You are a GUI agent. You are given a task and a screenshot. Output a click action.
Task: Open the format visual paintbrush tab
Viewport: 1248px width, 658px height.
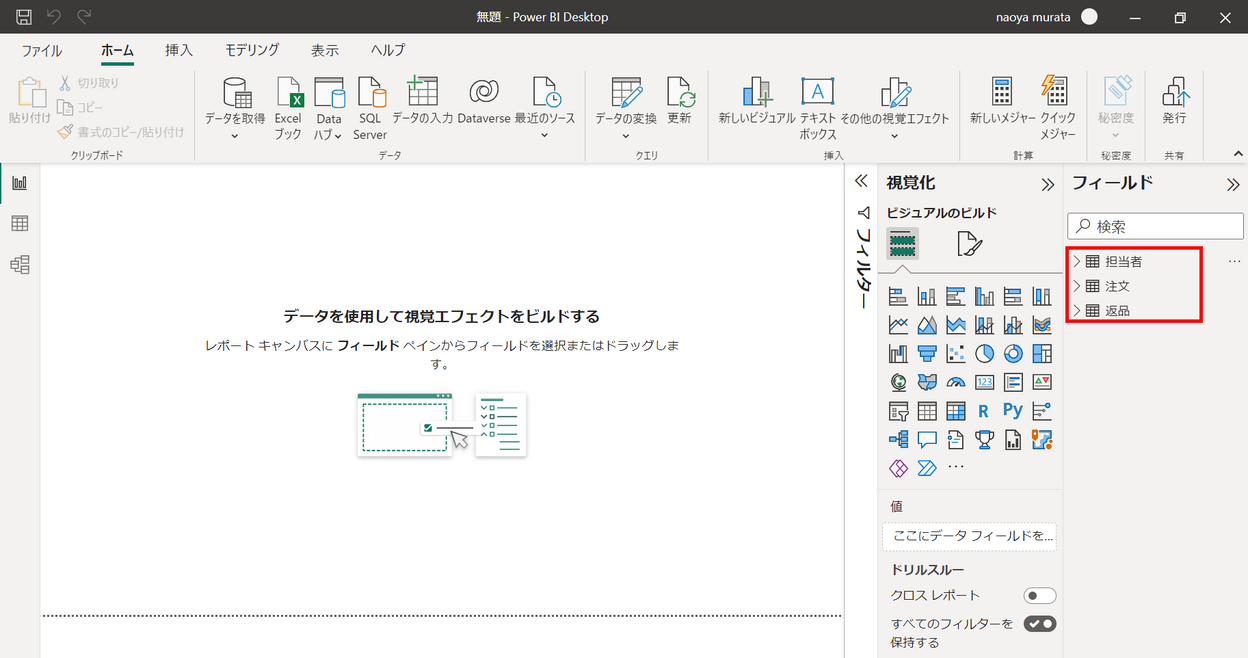click(969, 243)
